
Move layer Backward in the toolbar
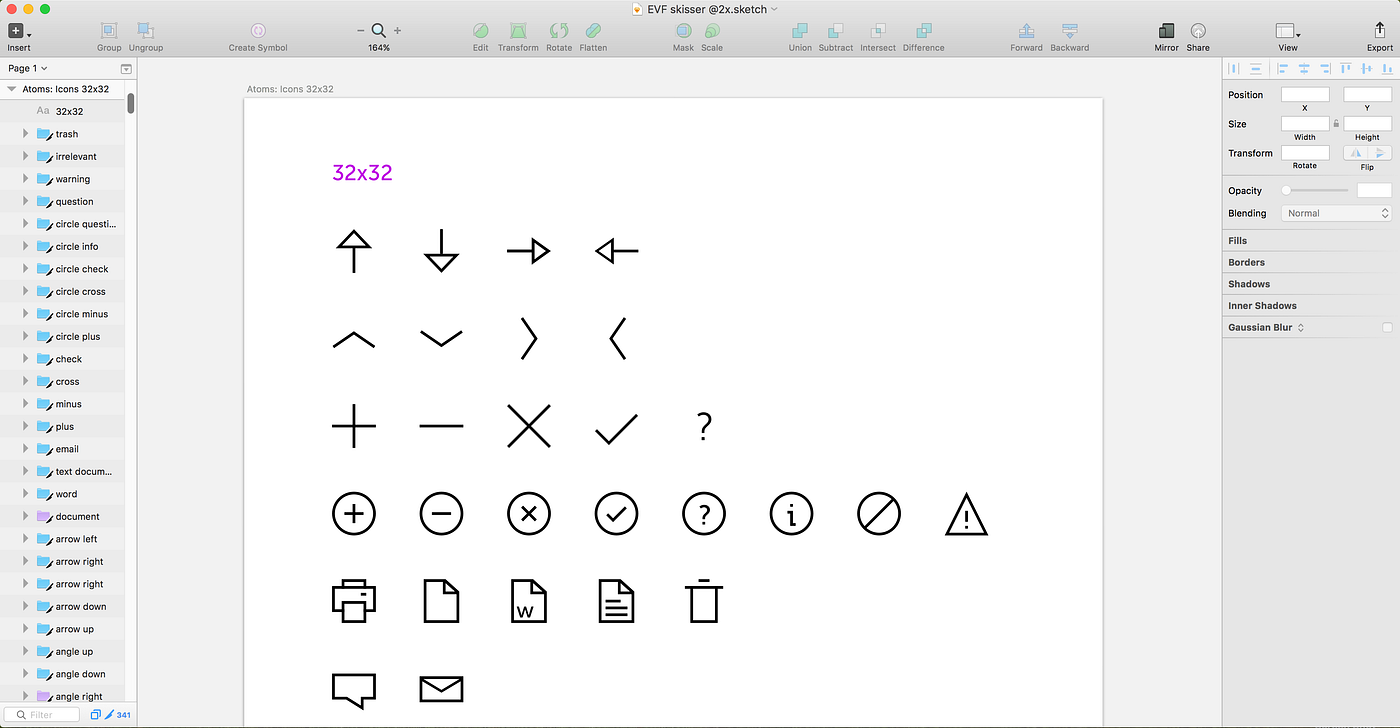coord(1070,31)
